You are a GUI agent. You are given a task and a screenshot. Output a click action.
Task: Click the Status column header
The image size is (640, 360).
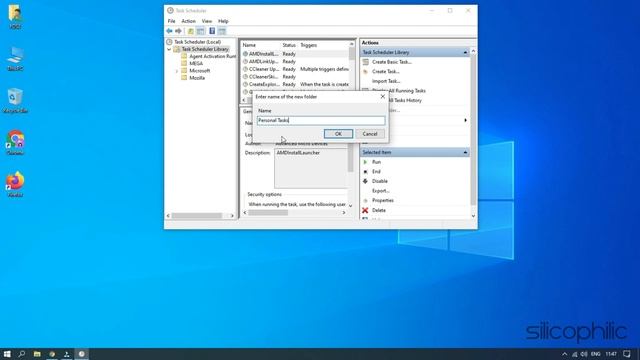289,45
